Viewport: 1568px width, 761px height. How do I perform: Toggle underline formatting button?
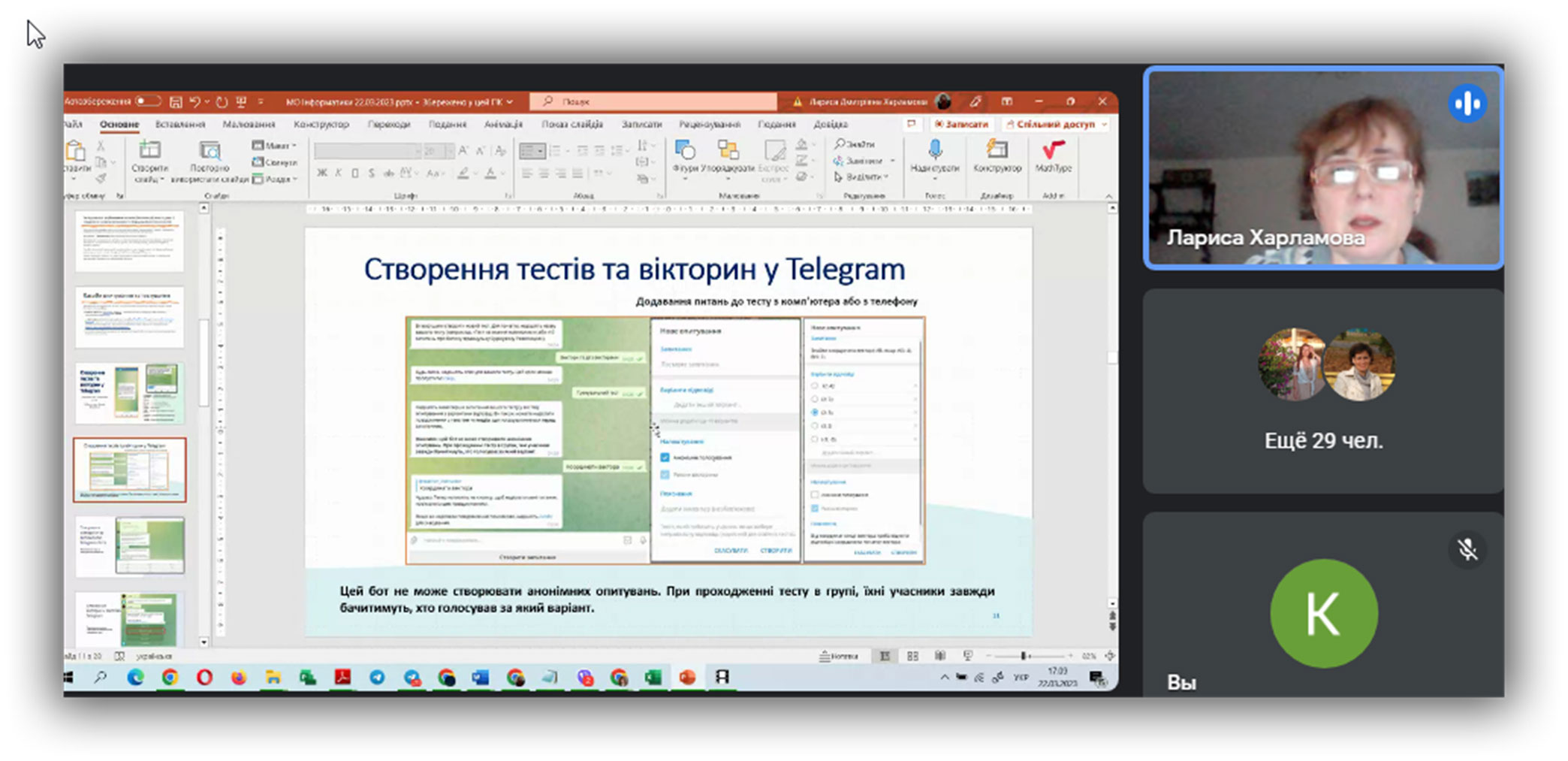[355, 174]
